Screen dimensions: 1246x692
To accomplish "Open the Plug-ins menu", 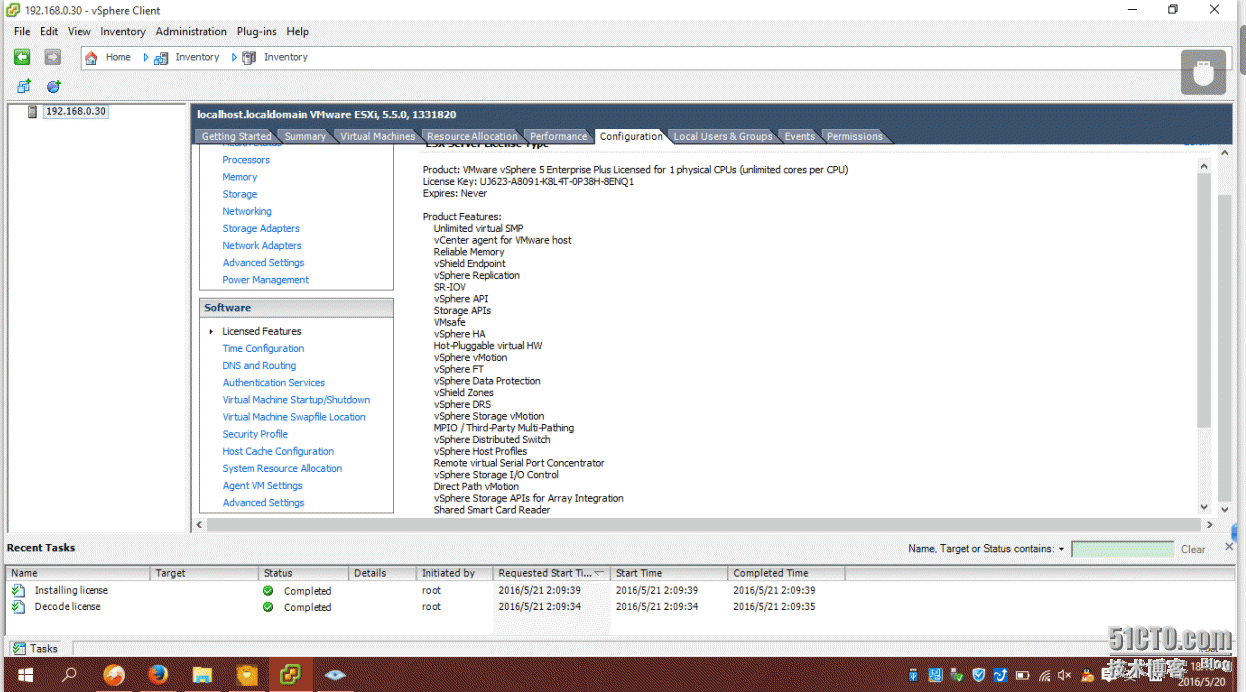I will pyautogui.click(x=256, y=32).
